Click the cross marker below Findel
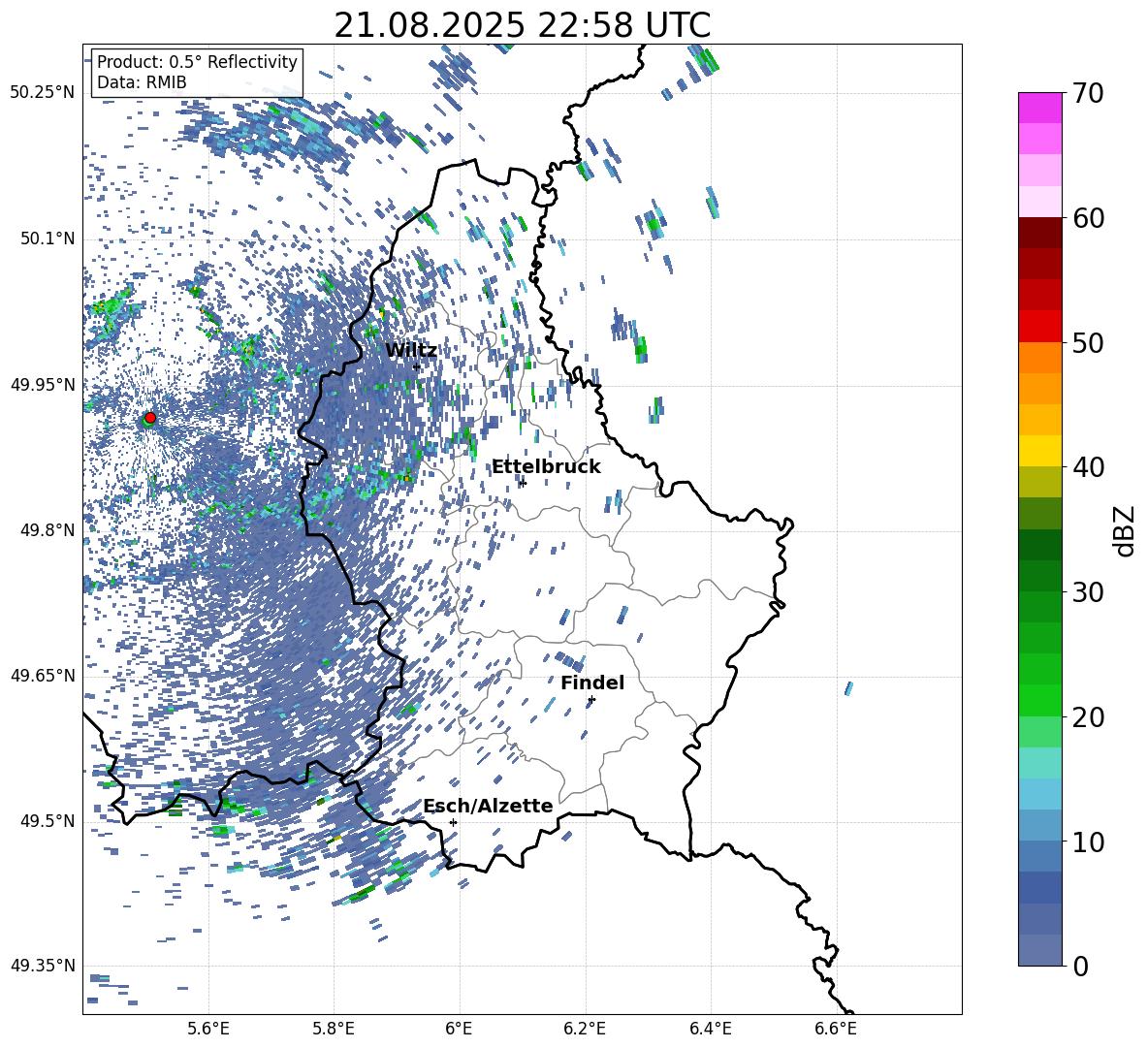Image resolution: width=1148 pixels, height=1048 pixels. click(x=591, y=700)
